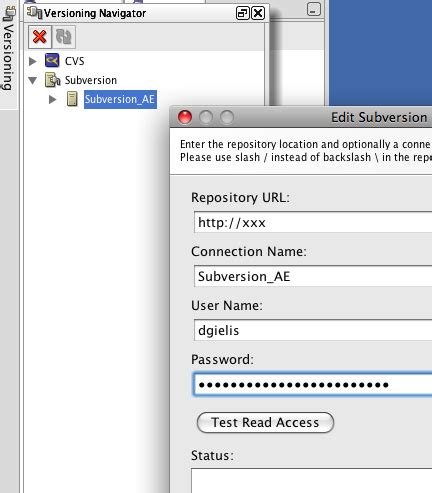Image resolution: width=432 pixels, height=493 pixels.
Task: Focus the Connection Name field
Action: click(313, 276)
